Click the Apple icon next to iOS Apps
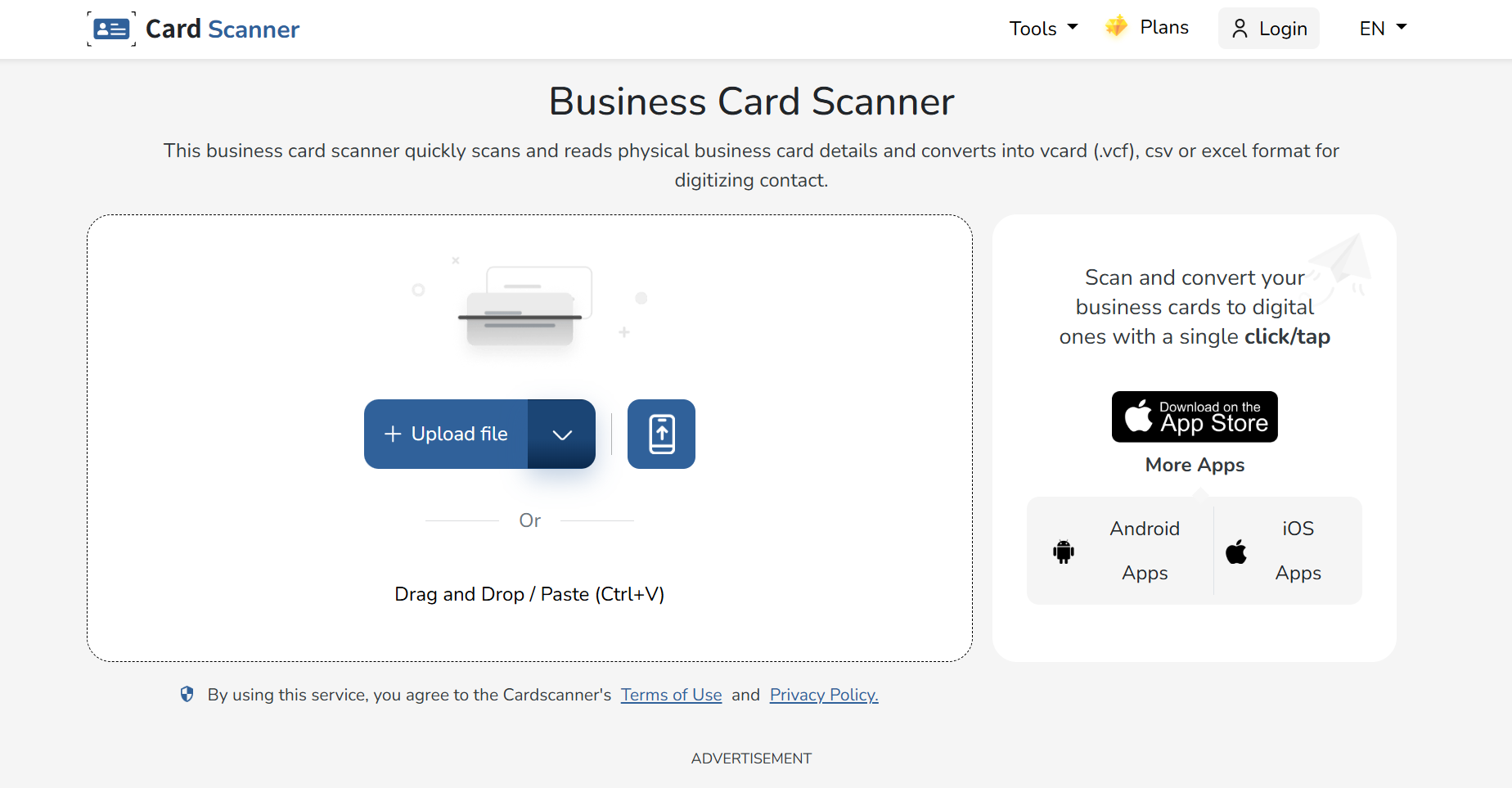 pos(1235,551)
